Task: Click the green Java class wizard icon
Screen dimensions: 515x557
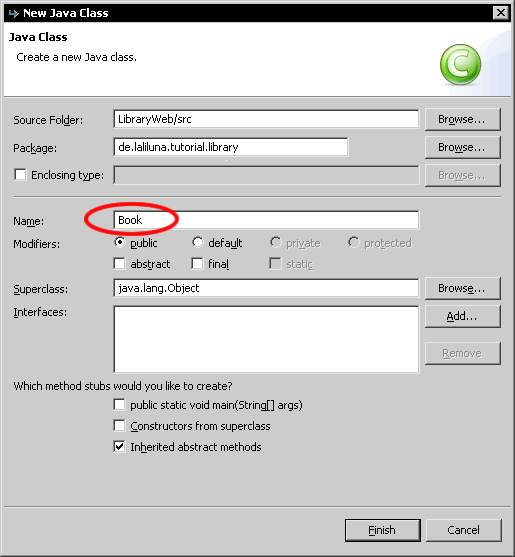Action: point(460,65)
